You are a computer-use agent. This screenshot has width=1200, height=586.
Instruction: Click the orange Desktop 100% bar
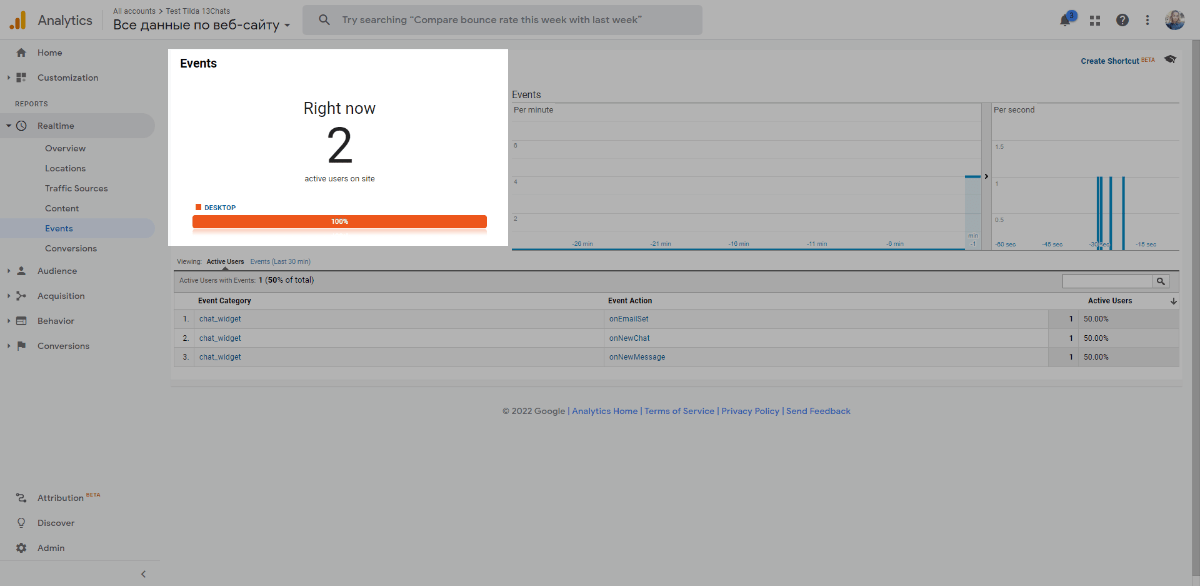(x=339, y=221)
